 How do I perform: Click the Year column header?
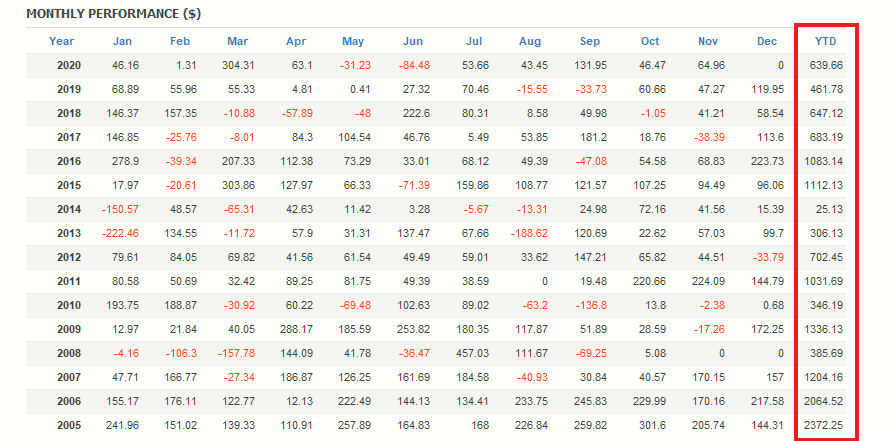pyautogui.click(x=61, y=41)
